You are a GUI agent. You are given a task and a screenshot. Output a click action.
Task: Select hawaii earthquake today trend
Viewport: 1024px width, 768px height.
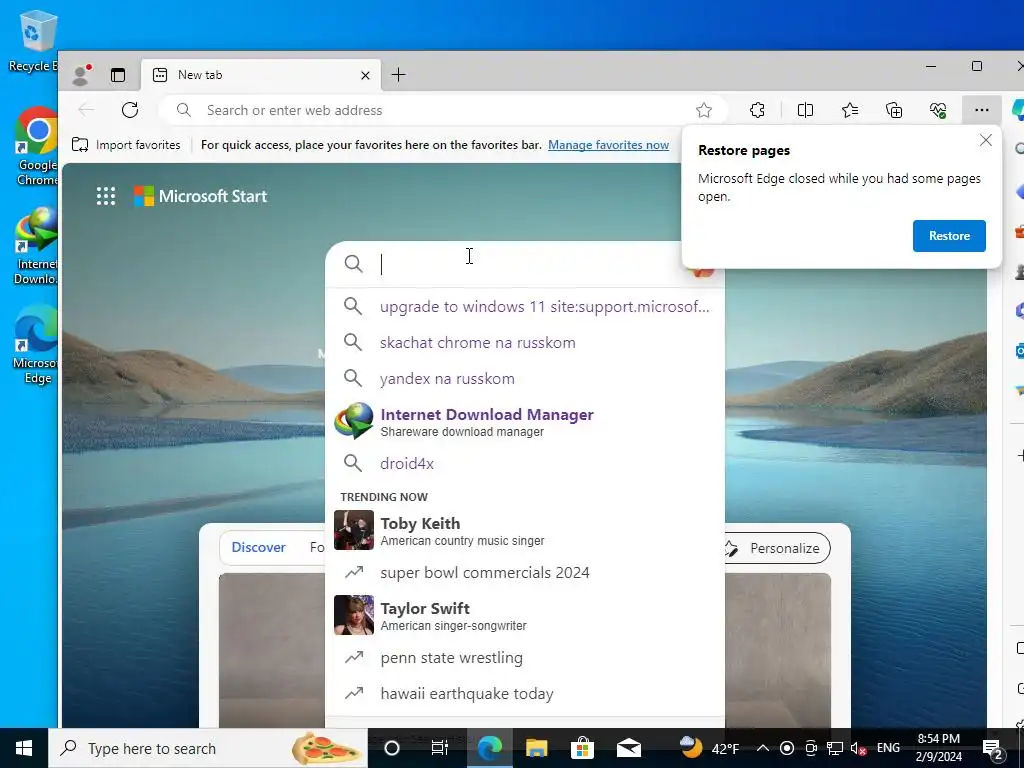coord(525,694)
